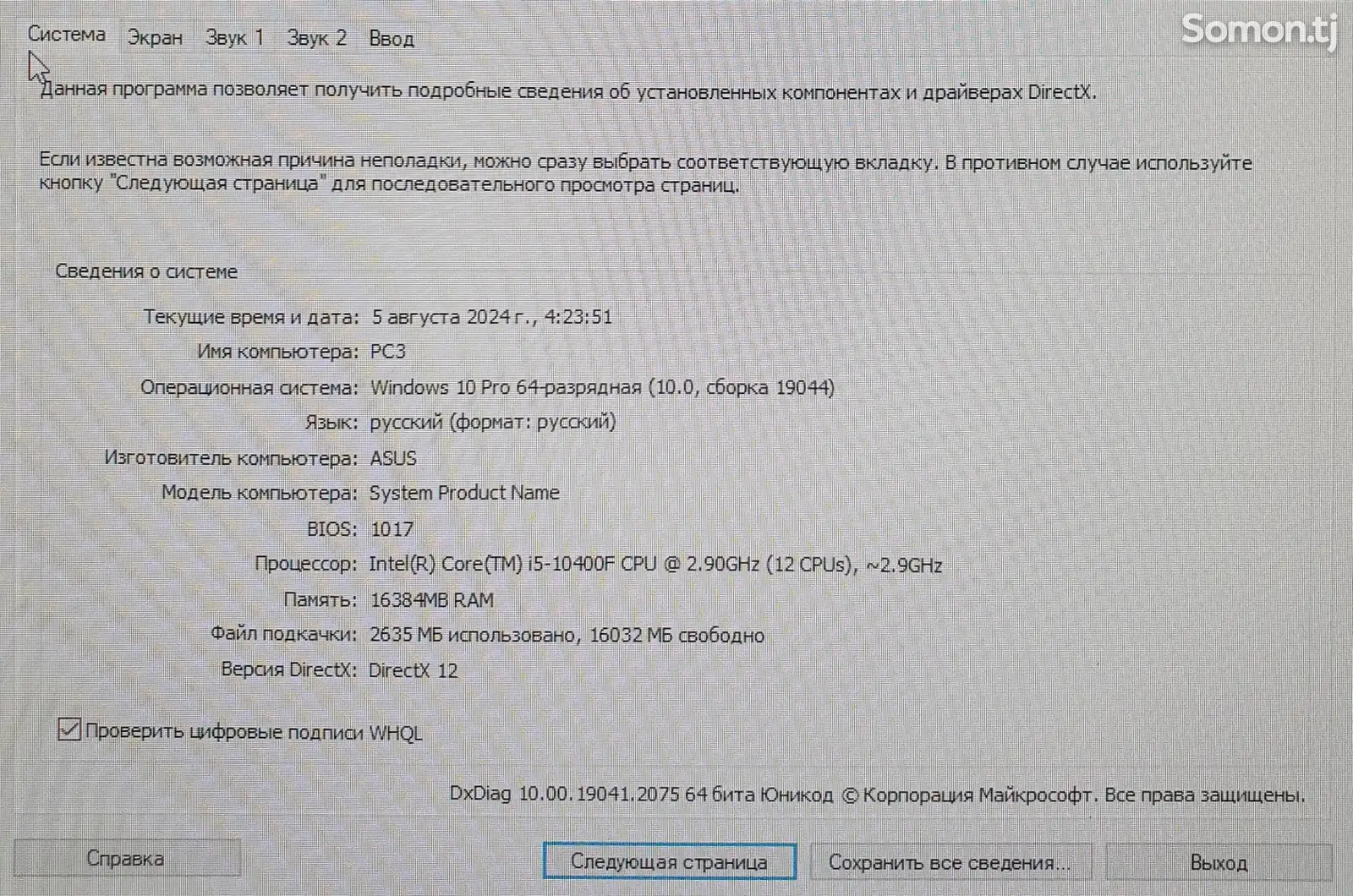Click the pagefile value 2635 МБ использовано
Viewport: 1353px width, 896px height.
point(567,636)
